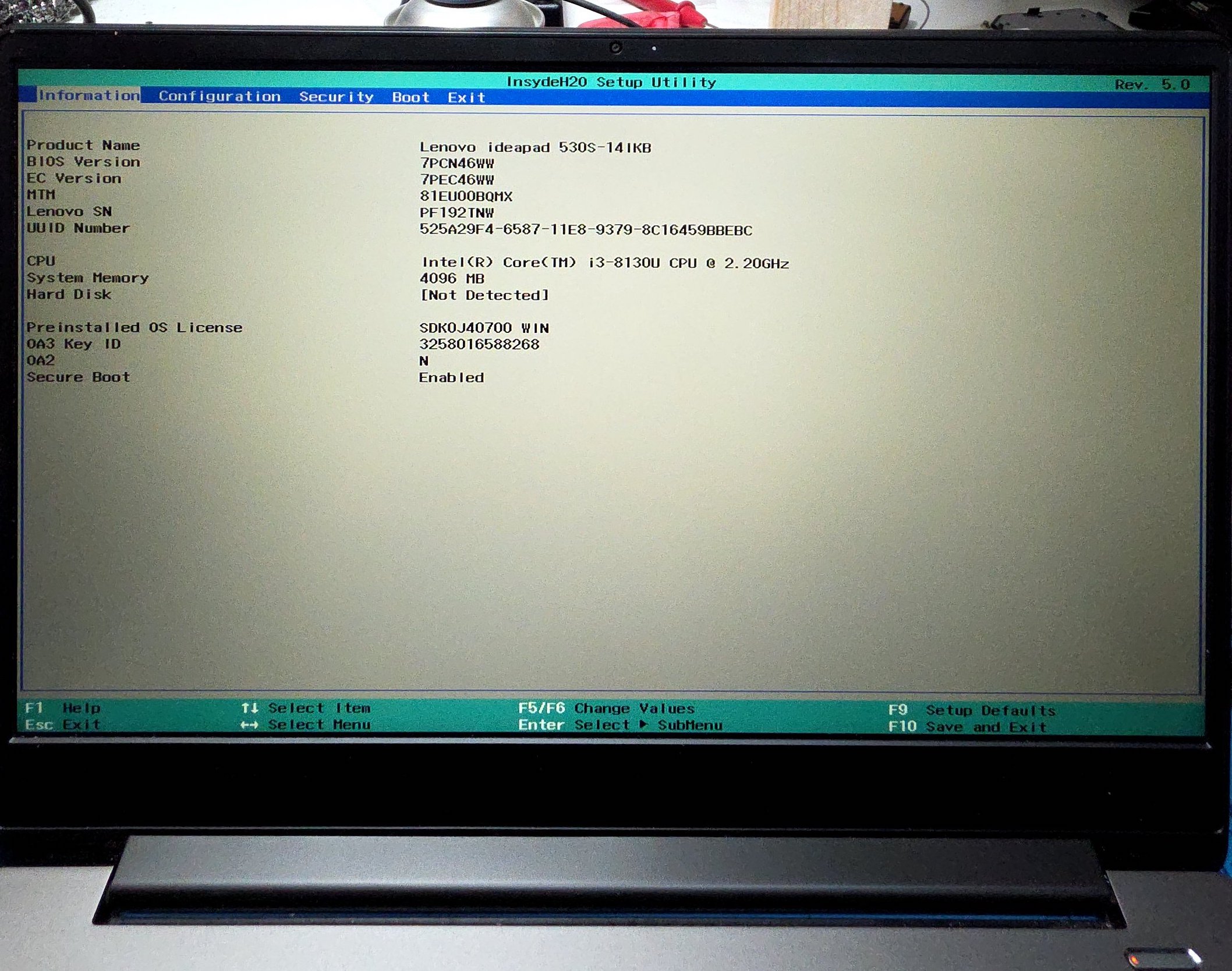Image resolution: width=1232 pixels, height=971 pixels.
Task: Click OA3 key value 3258016588268
Action: coord(480,345)
